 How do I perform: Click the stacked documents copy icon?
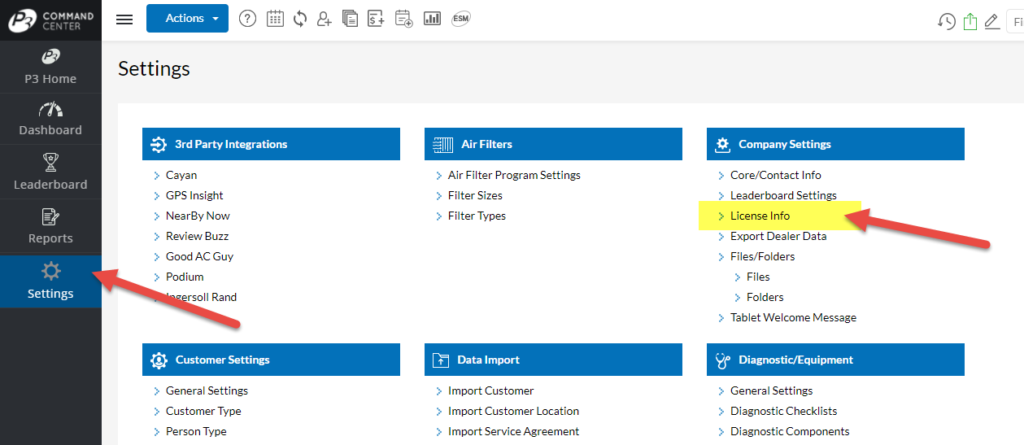coord(350,19)
